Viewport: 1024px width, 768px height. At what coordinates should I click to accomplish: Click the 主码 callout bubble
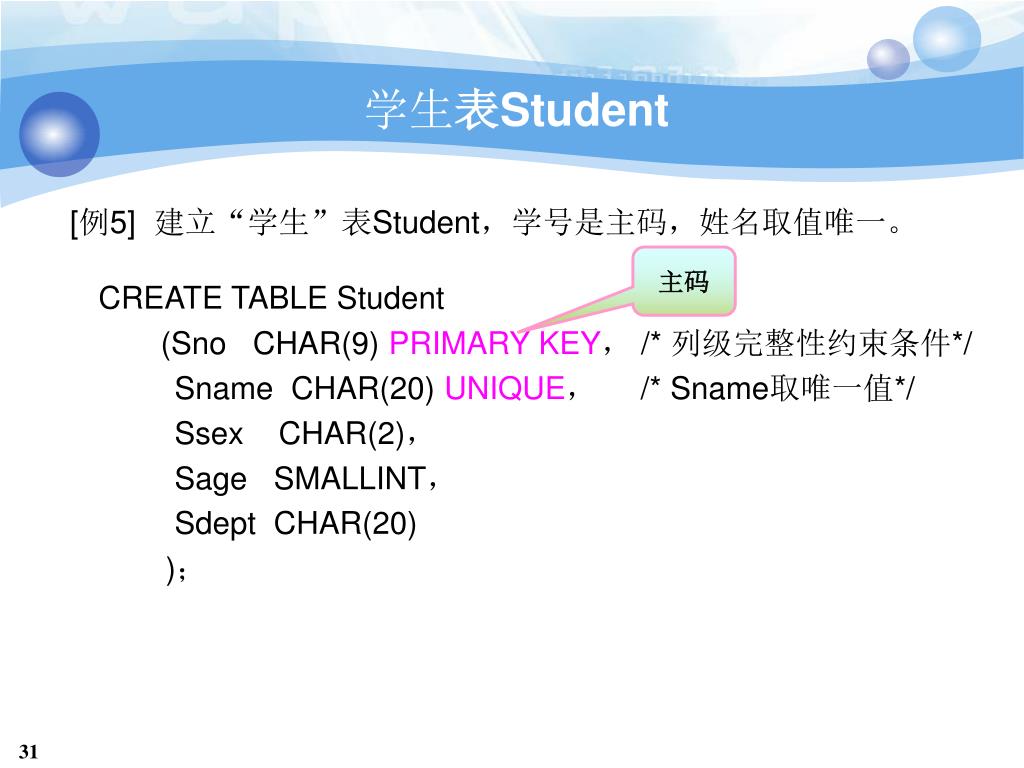point(684,281)
